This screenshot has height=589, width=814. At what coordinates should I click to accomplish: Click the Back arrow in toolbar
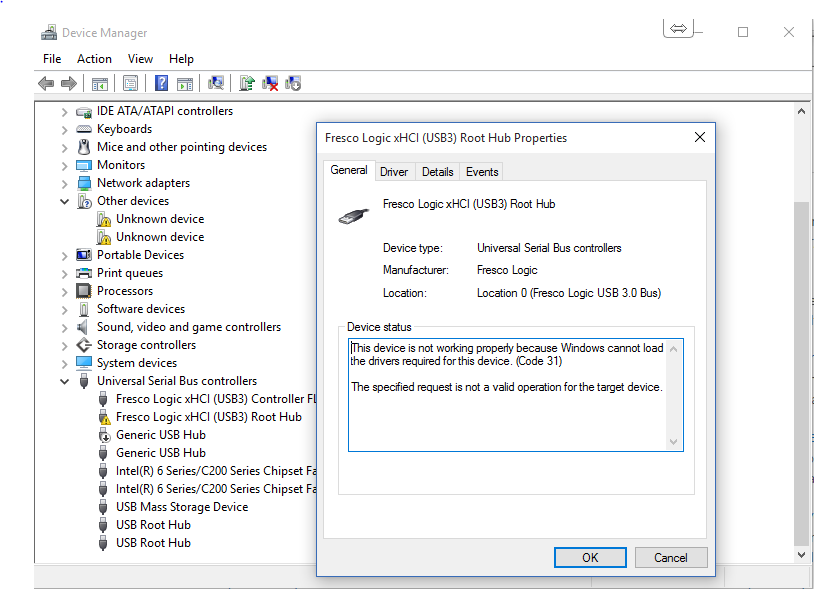pos(46,83)
